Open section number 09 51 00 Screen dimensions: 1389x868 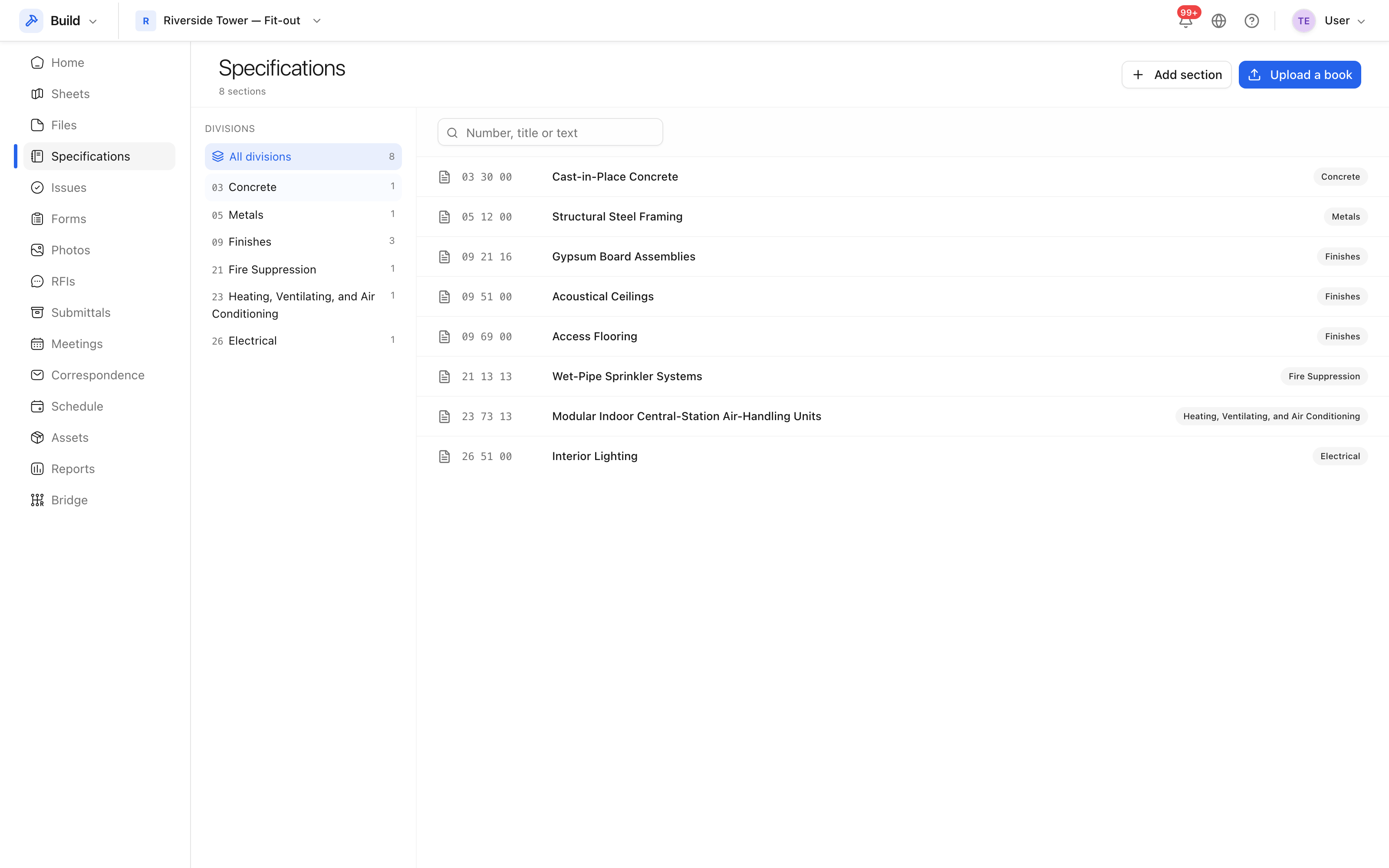pyautogui.click(x=487, y=297)
